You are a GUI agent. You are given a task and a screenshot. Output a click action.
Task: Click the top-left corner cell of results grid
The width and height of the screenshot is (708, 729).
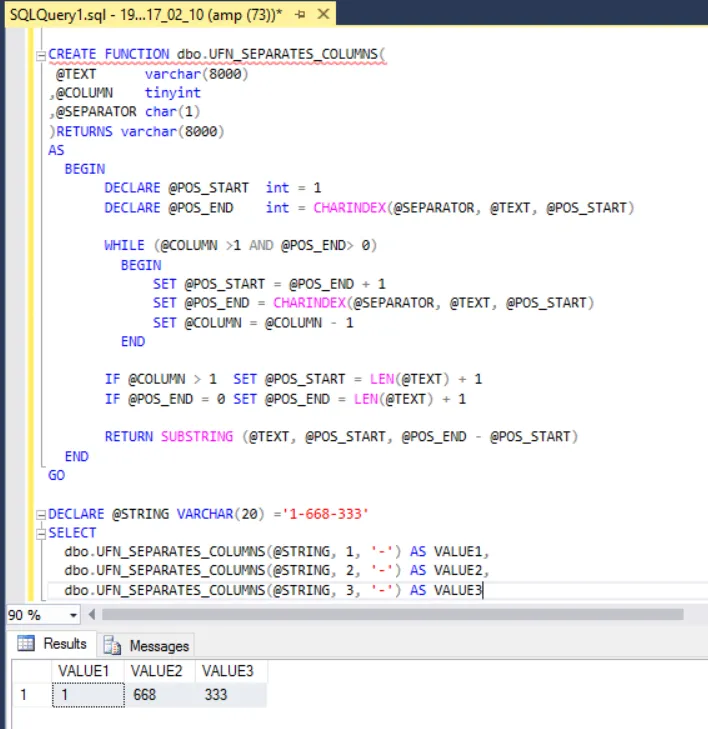(32, 671)
